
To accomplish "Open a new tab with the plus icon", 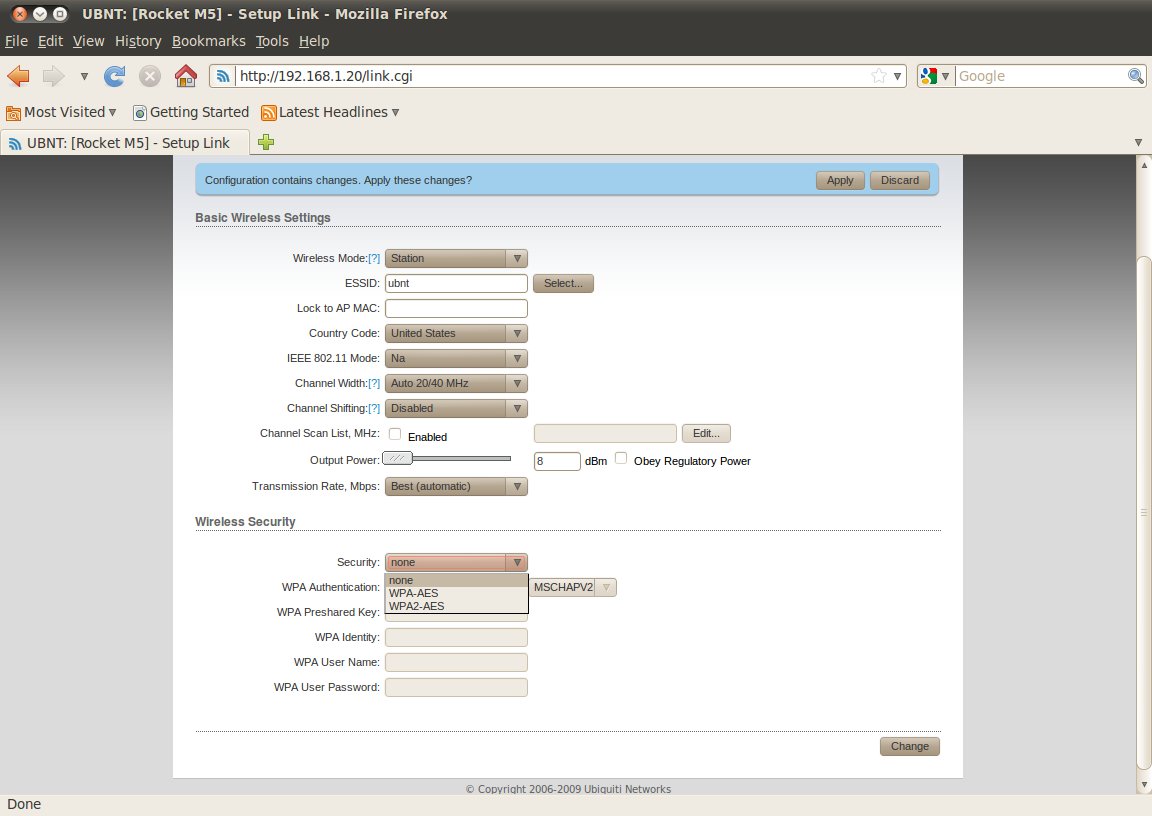I will click(x=265, y=142).
